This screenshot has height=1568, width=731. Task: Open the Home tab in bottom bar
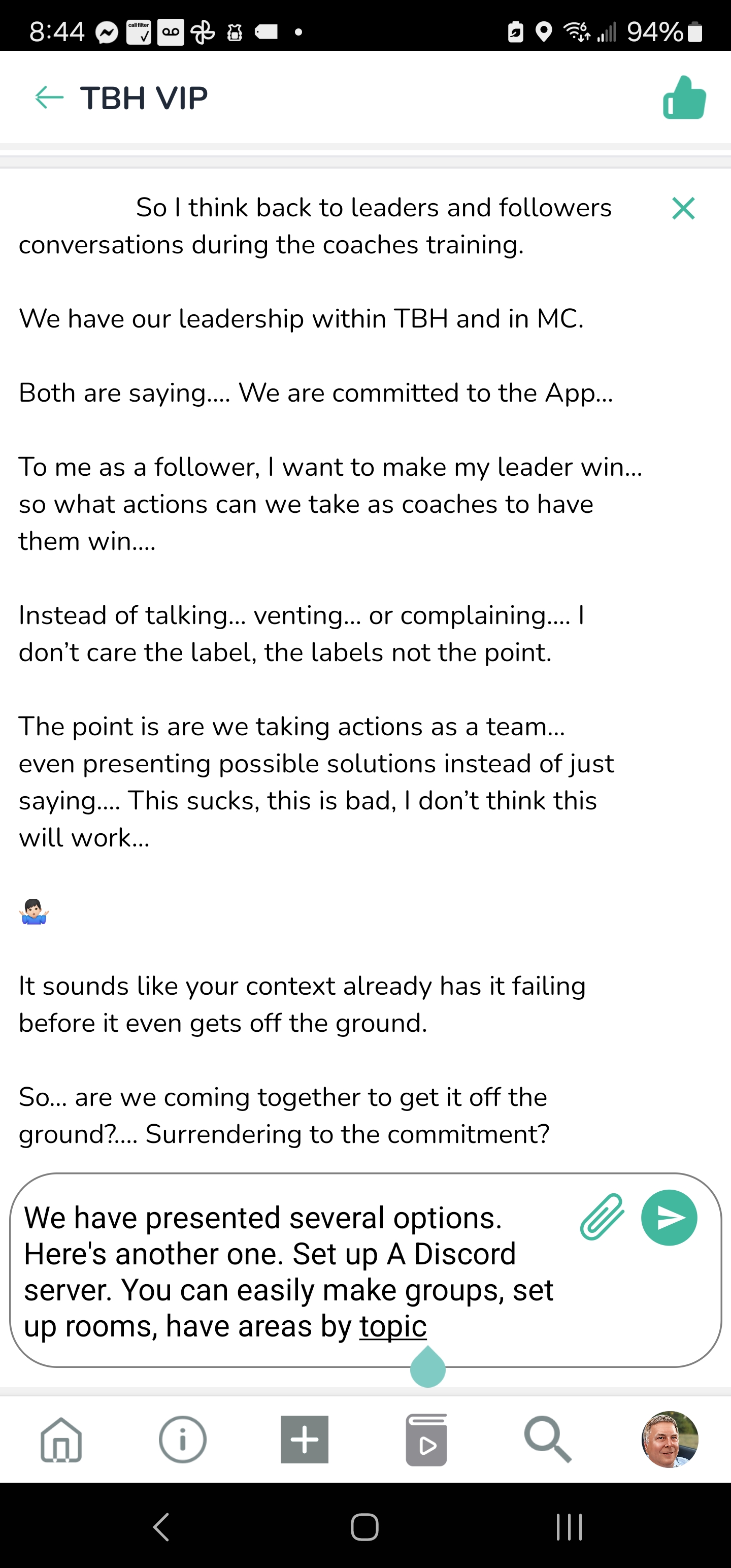click(x=61, y=1440)
